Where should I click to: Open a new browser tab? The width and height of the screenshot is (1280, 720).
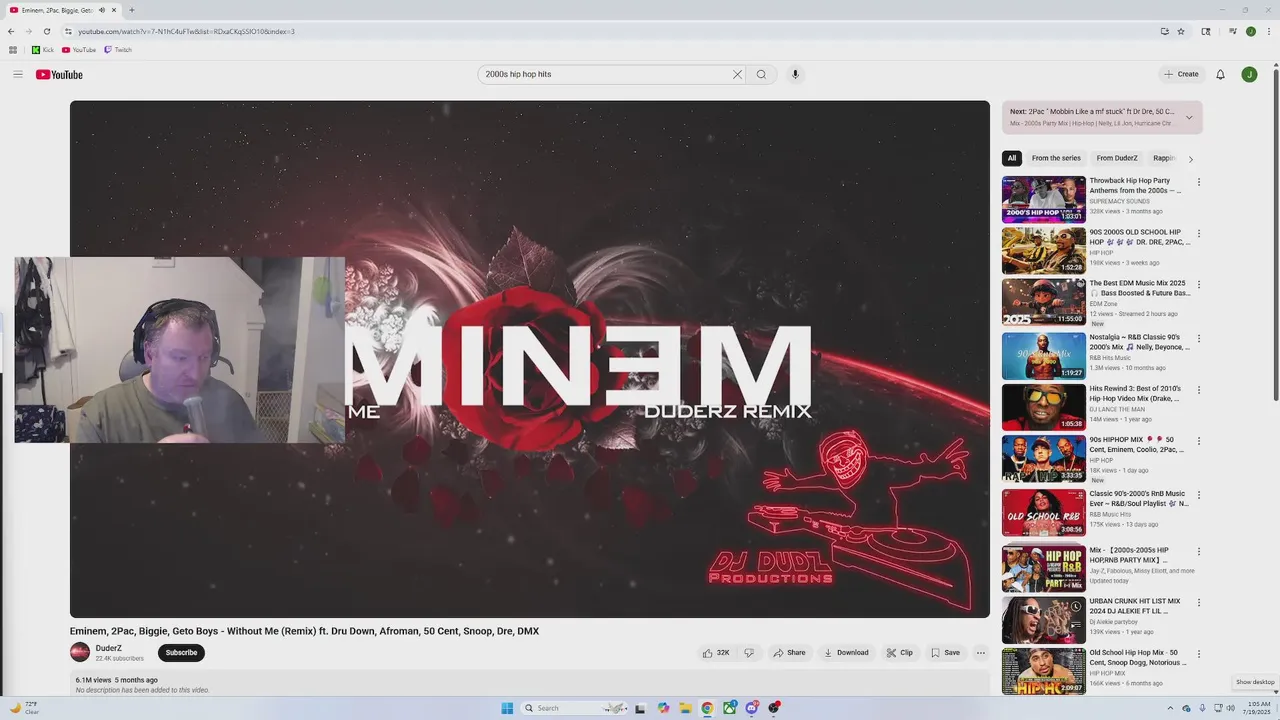coord(132,10)
